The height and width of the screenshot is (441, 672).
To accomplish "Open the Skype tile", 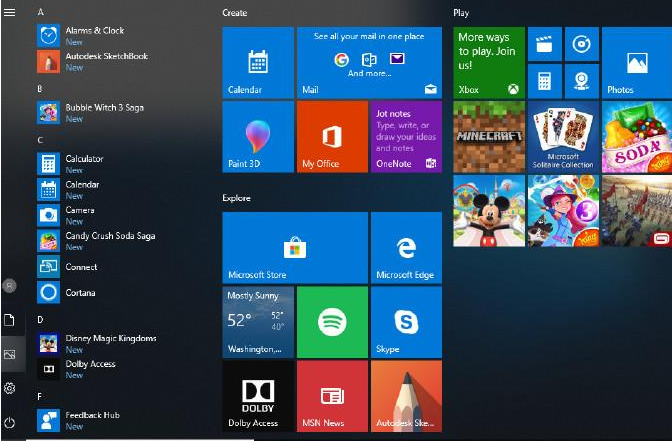I will coord(406,322).
